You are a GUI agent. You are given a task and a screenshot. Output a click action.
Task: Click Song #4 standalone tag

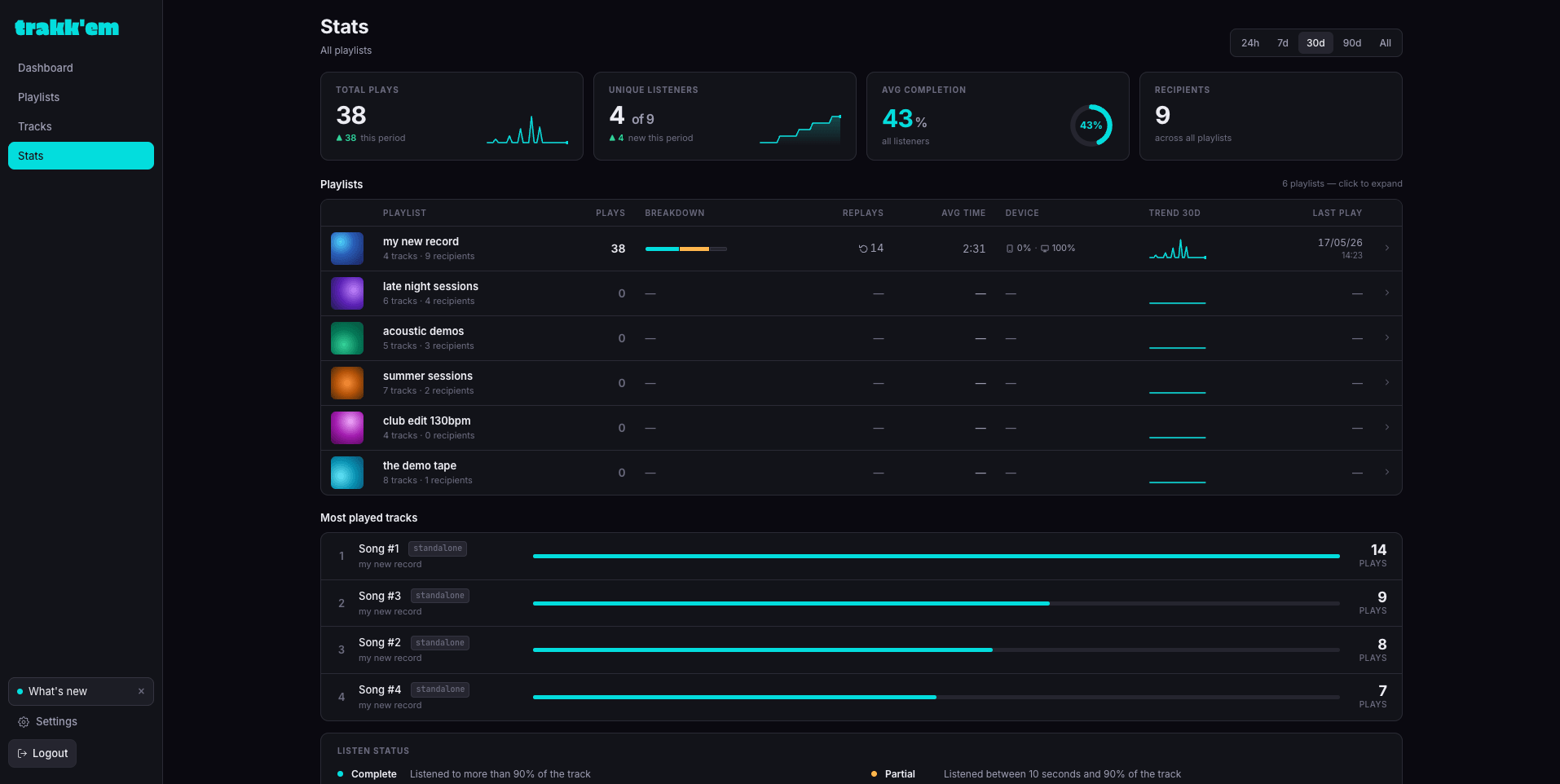pyautogui.click(x=440, y=689)
